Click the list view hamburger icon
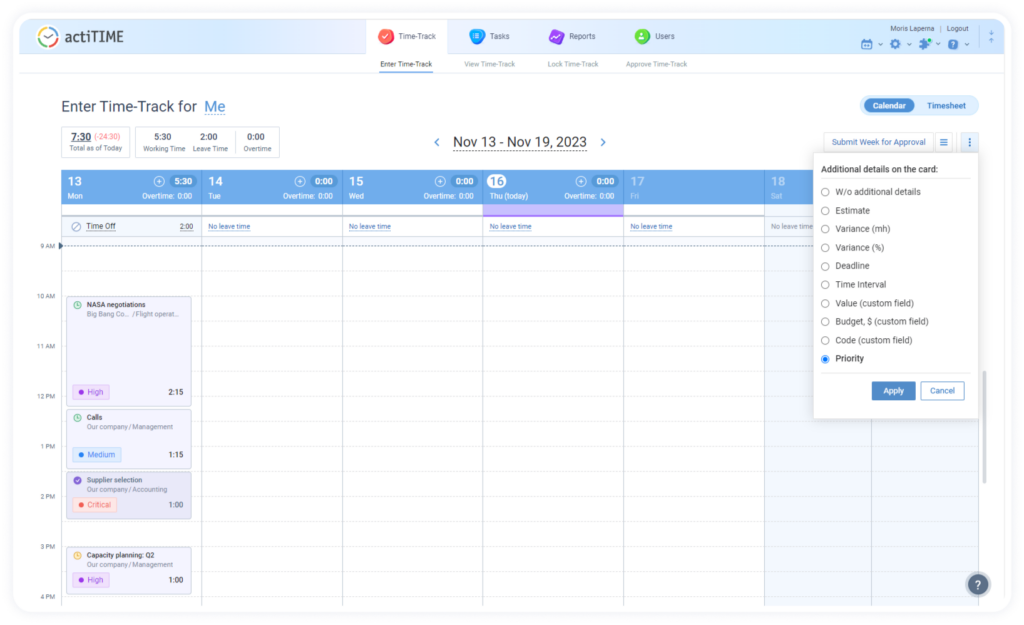The image size is (1024, 625). point(944,142)
